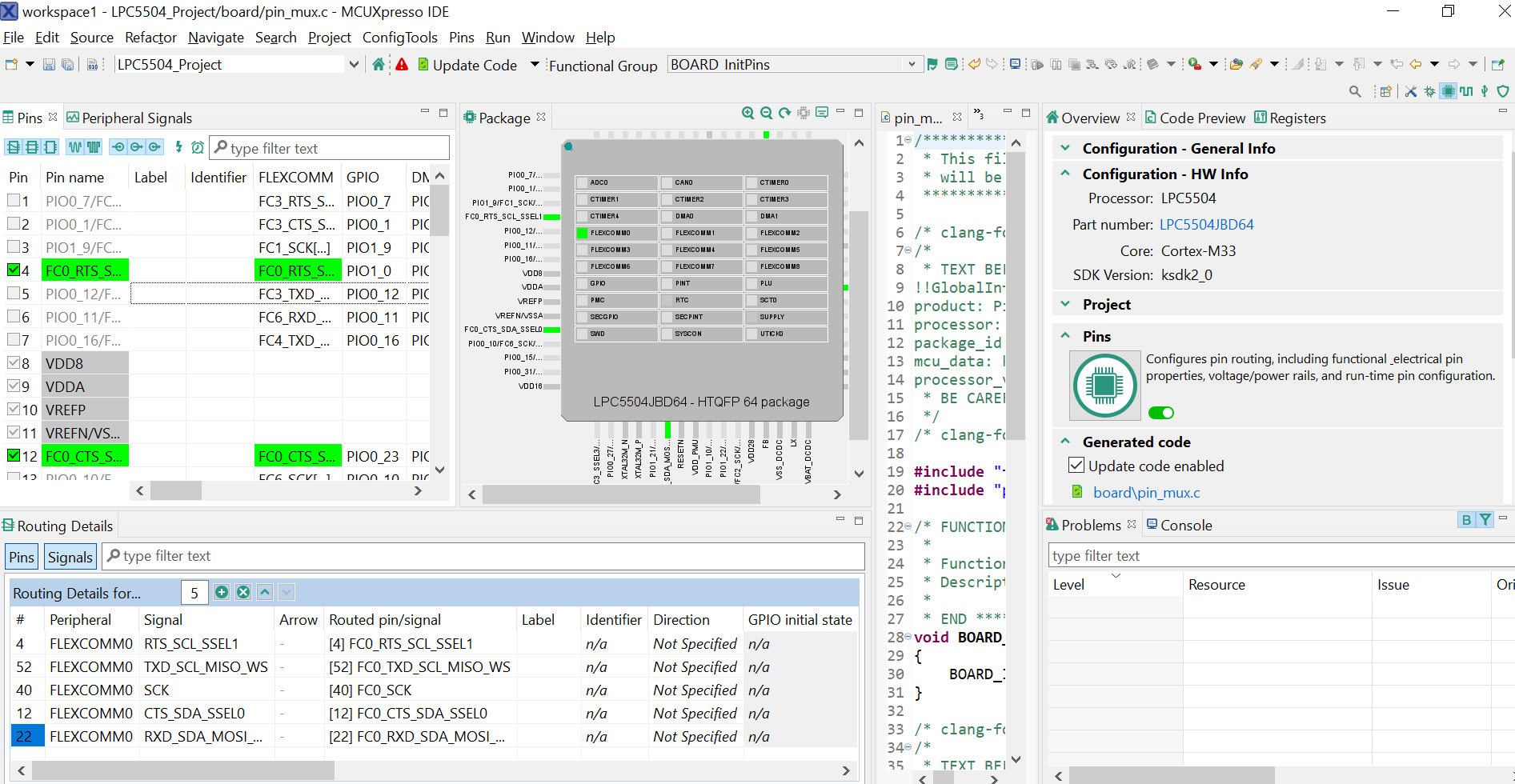Image resolution: width=1515 pixels, height=784 pixels.
Task: Click the Update Code button
Action: [467, 65]
